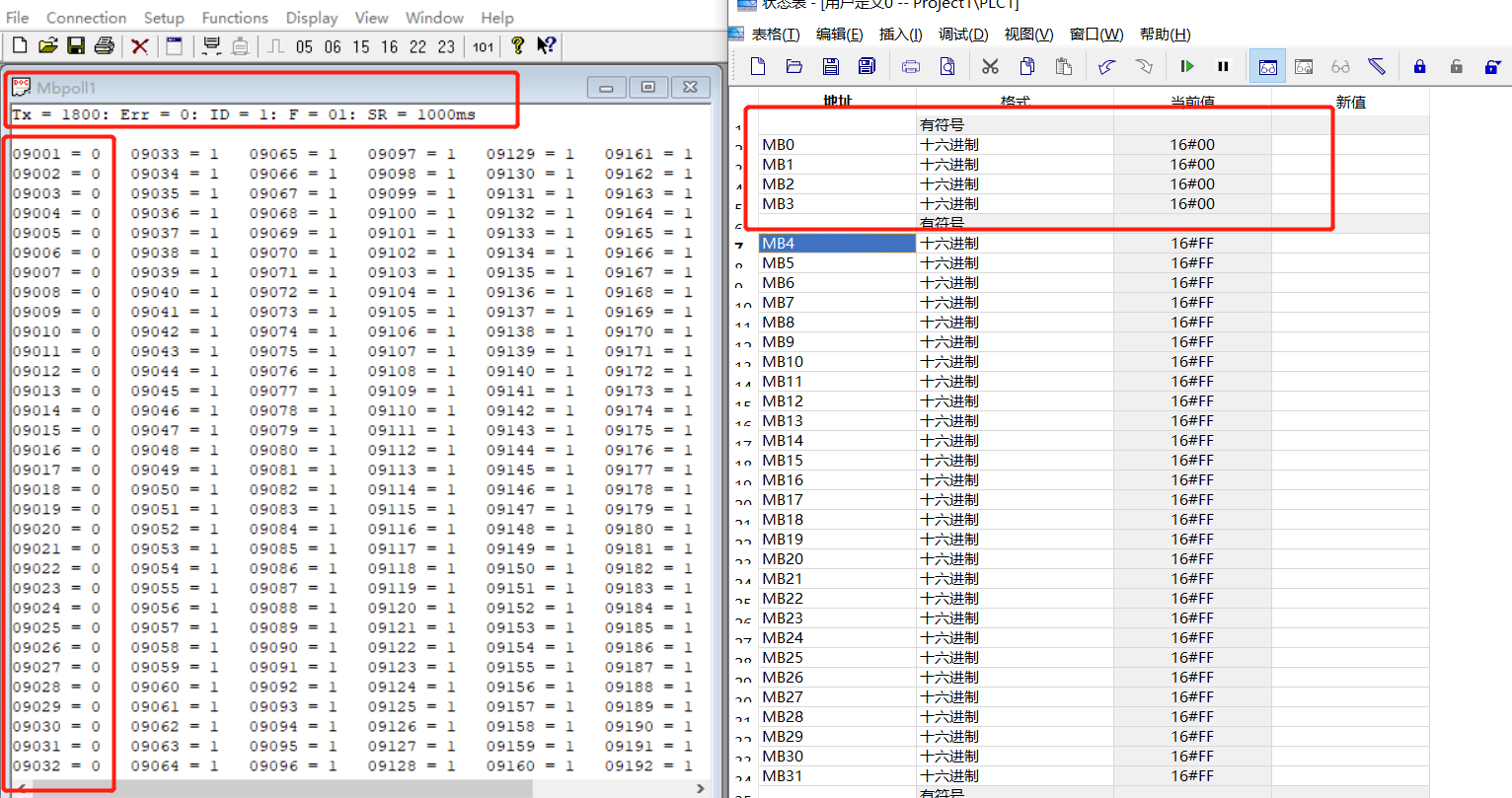Toggle the highlighted chart status monitoring glasses icon
Screen dimensions: 1512x798
(1268, 66)
